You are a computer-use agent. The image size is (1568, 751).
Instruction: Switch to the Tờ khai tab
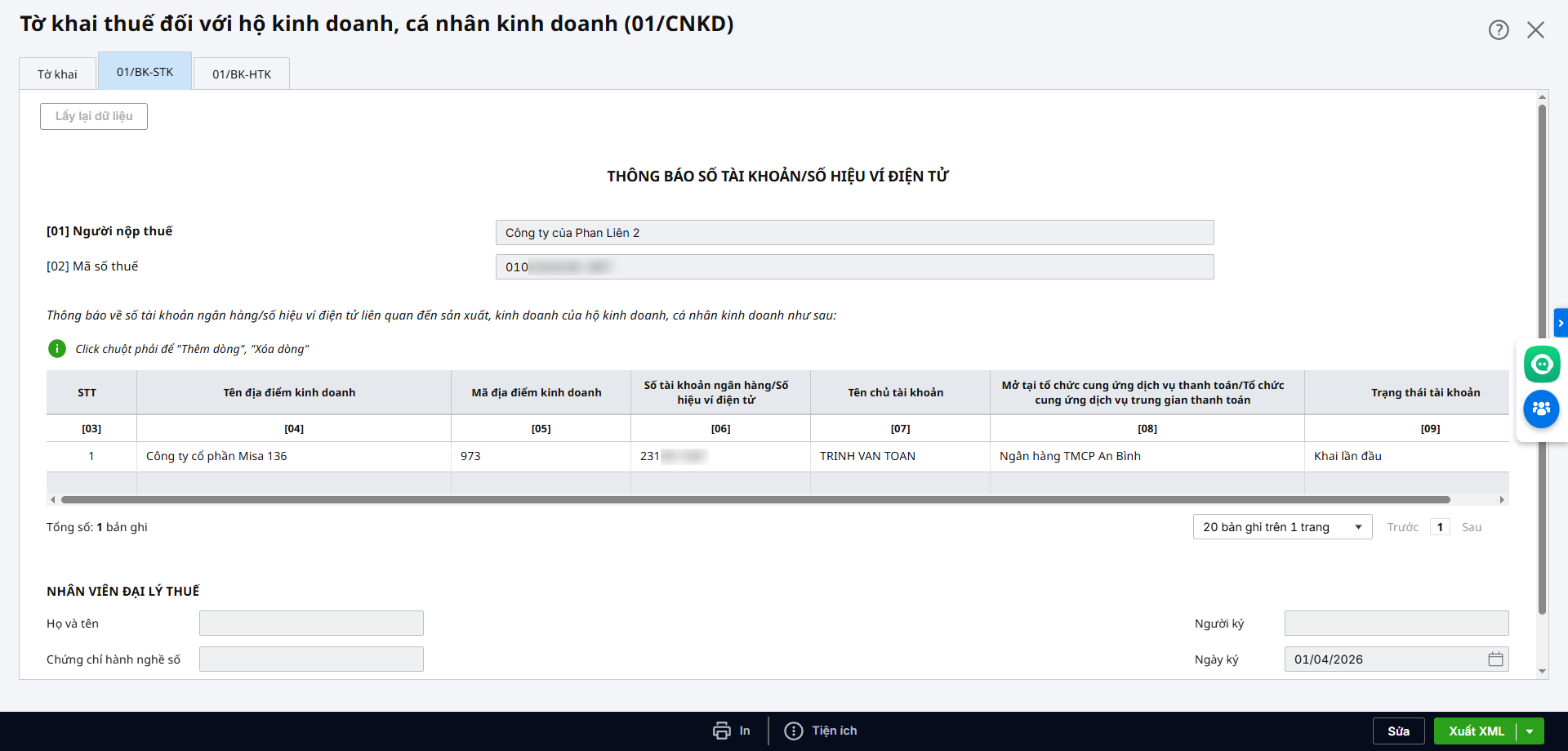click(x=57, y=74)
